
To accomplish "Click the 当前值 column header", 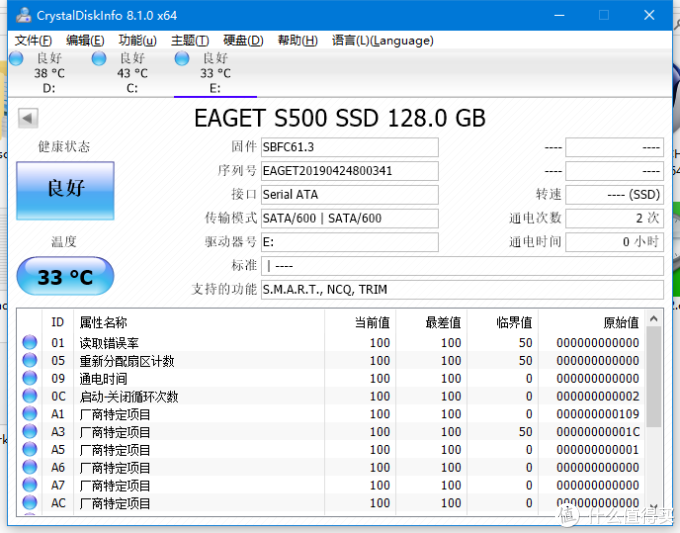I will point(360,322).
